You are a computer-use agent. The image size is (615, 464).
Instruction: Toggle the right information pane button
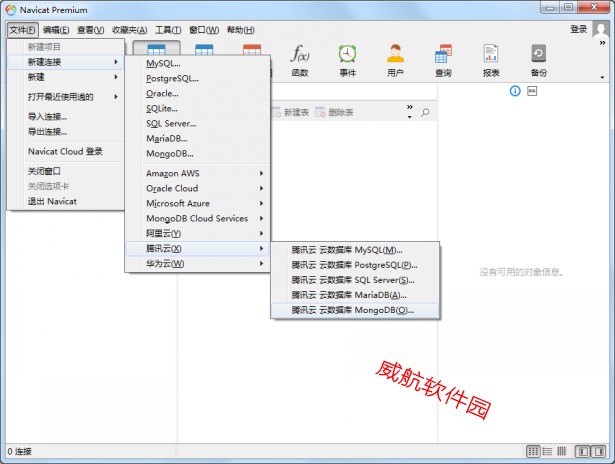coord(600,452)
